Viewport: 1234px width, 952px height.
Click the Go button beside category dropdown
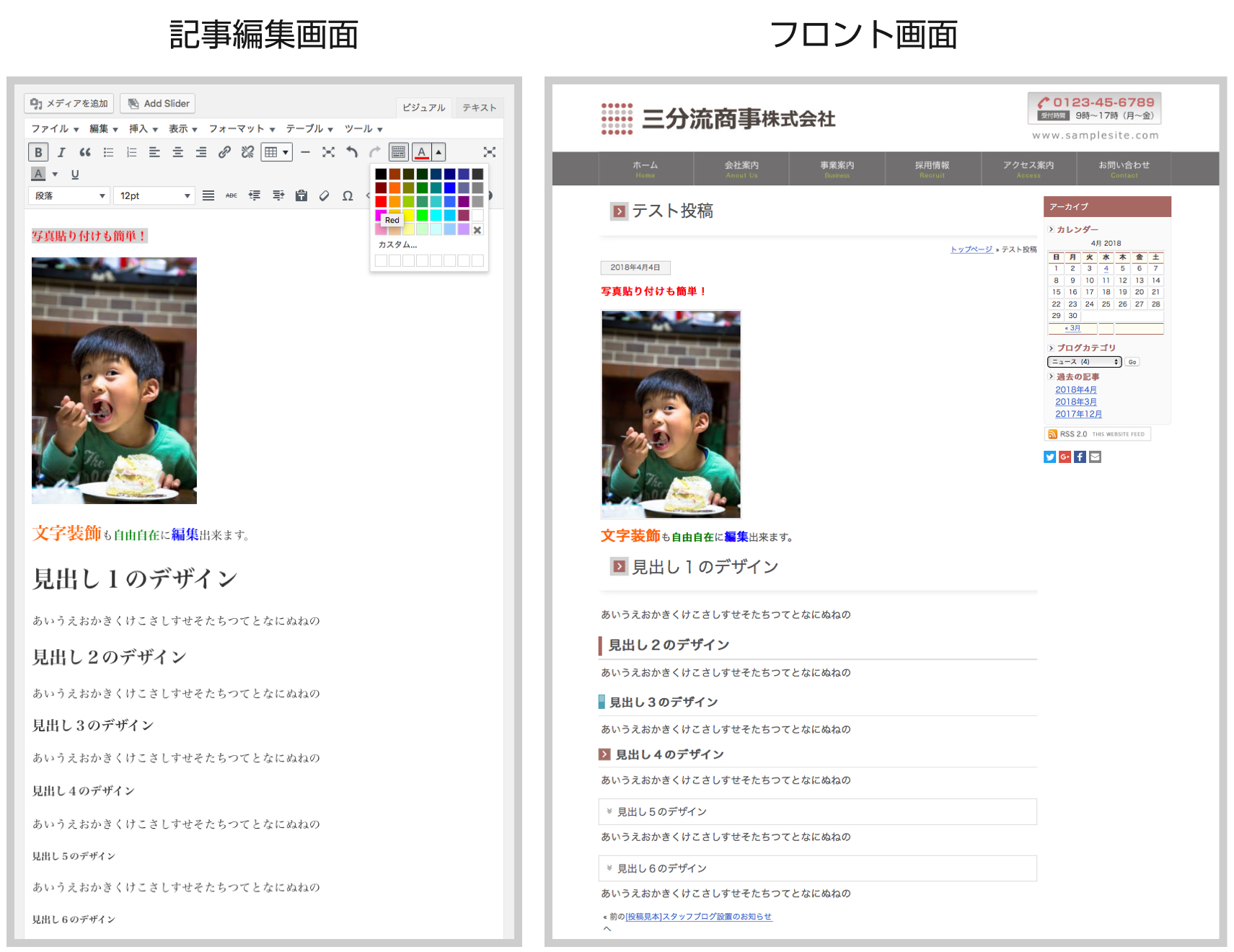click(1132, 362)
